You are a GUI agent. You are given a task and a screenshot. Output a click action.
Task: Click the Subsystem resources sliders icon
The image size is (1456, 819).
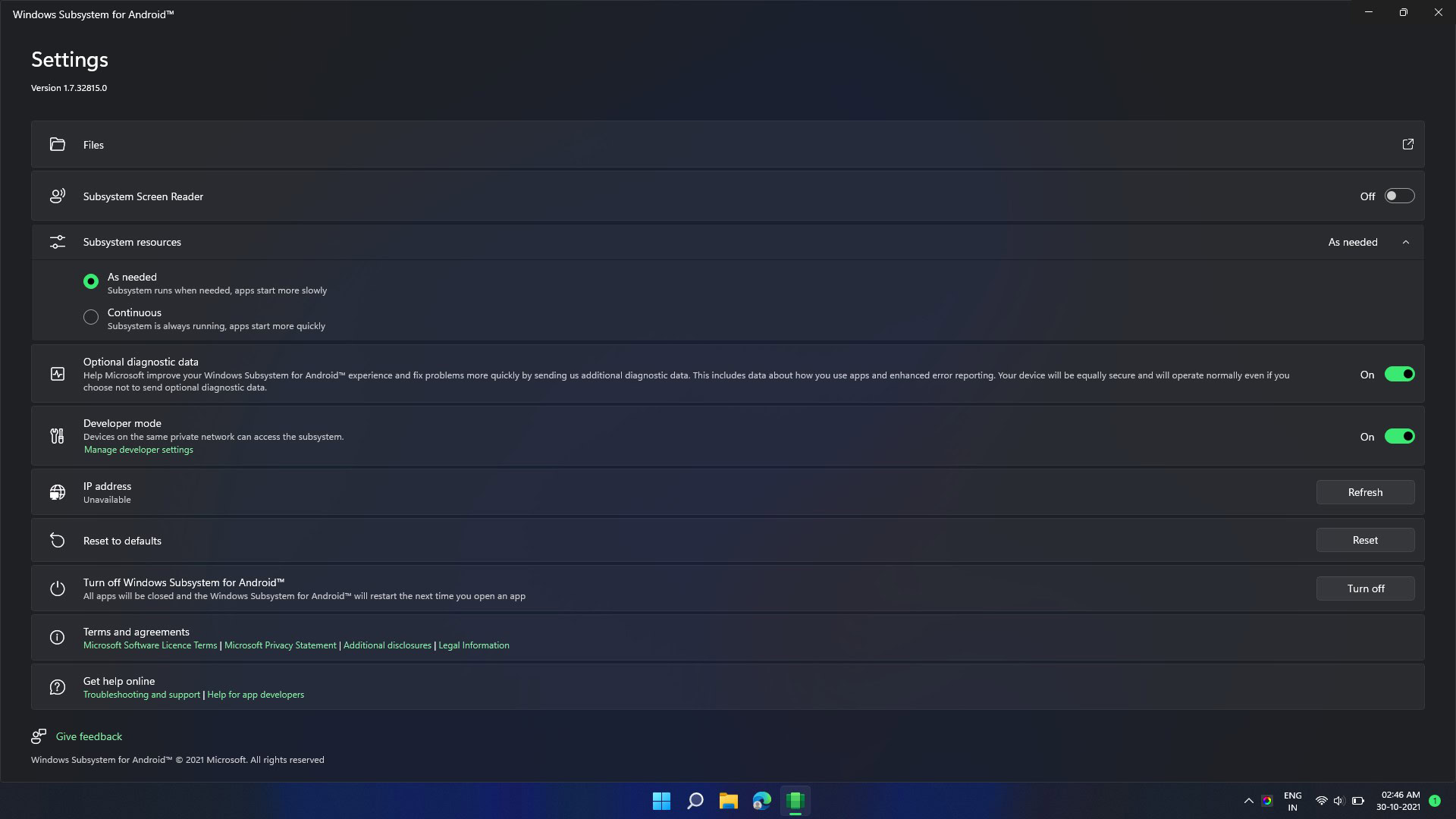pos(57,241)
